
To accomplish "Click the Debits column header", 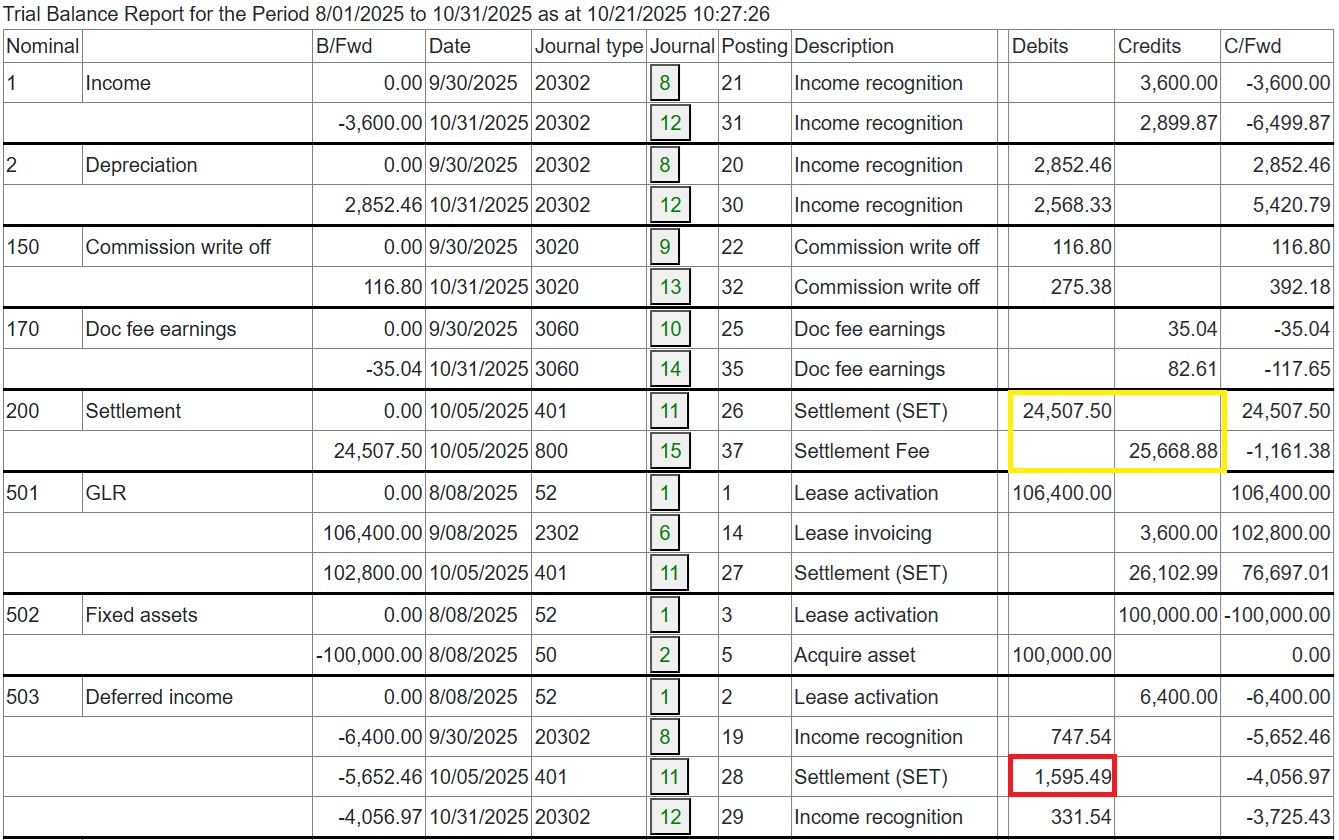I will 1040,46.
